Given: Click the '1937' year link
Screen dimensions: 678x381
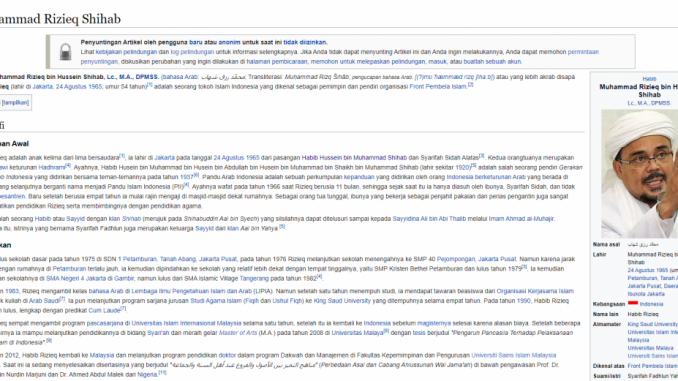Looking at the screenshot, I should pos(186,176).
